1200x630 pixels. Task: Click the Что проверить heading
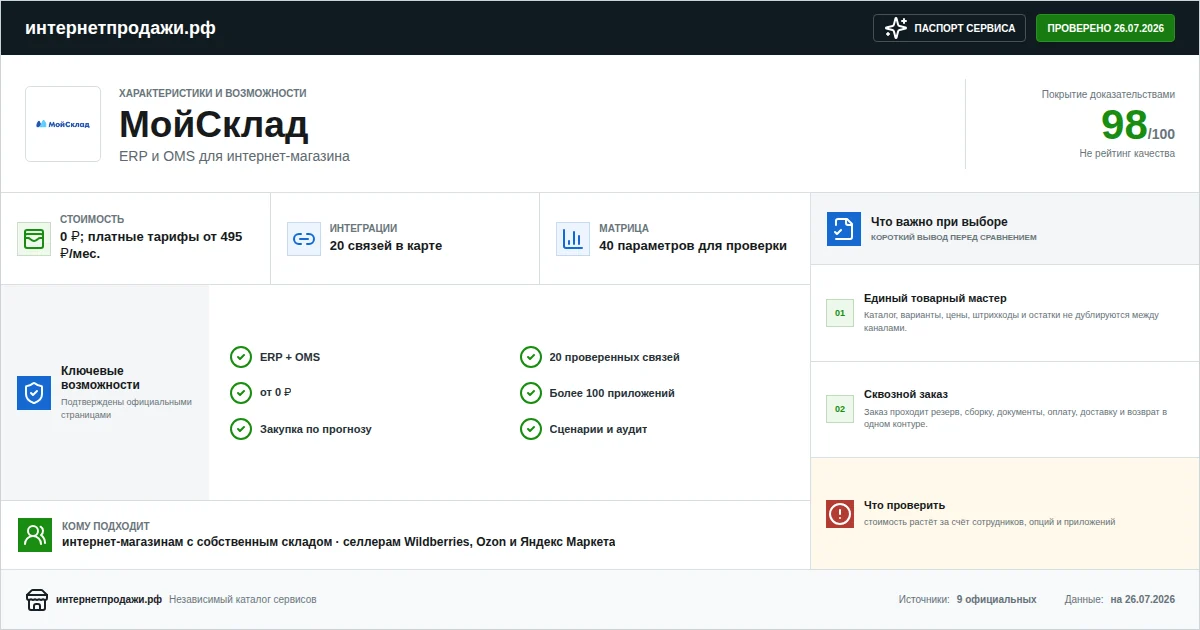pos(904,505)
